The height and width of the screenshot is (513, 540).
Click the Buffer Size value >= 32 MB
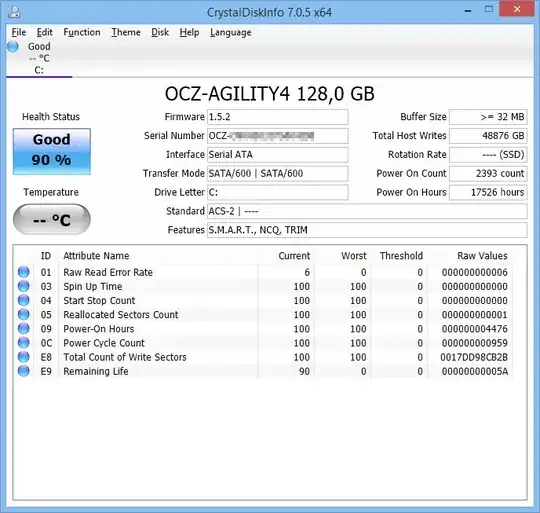pyautogui.click(x=488, y=117)
